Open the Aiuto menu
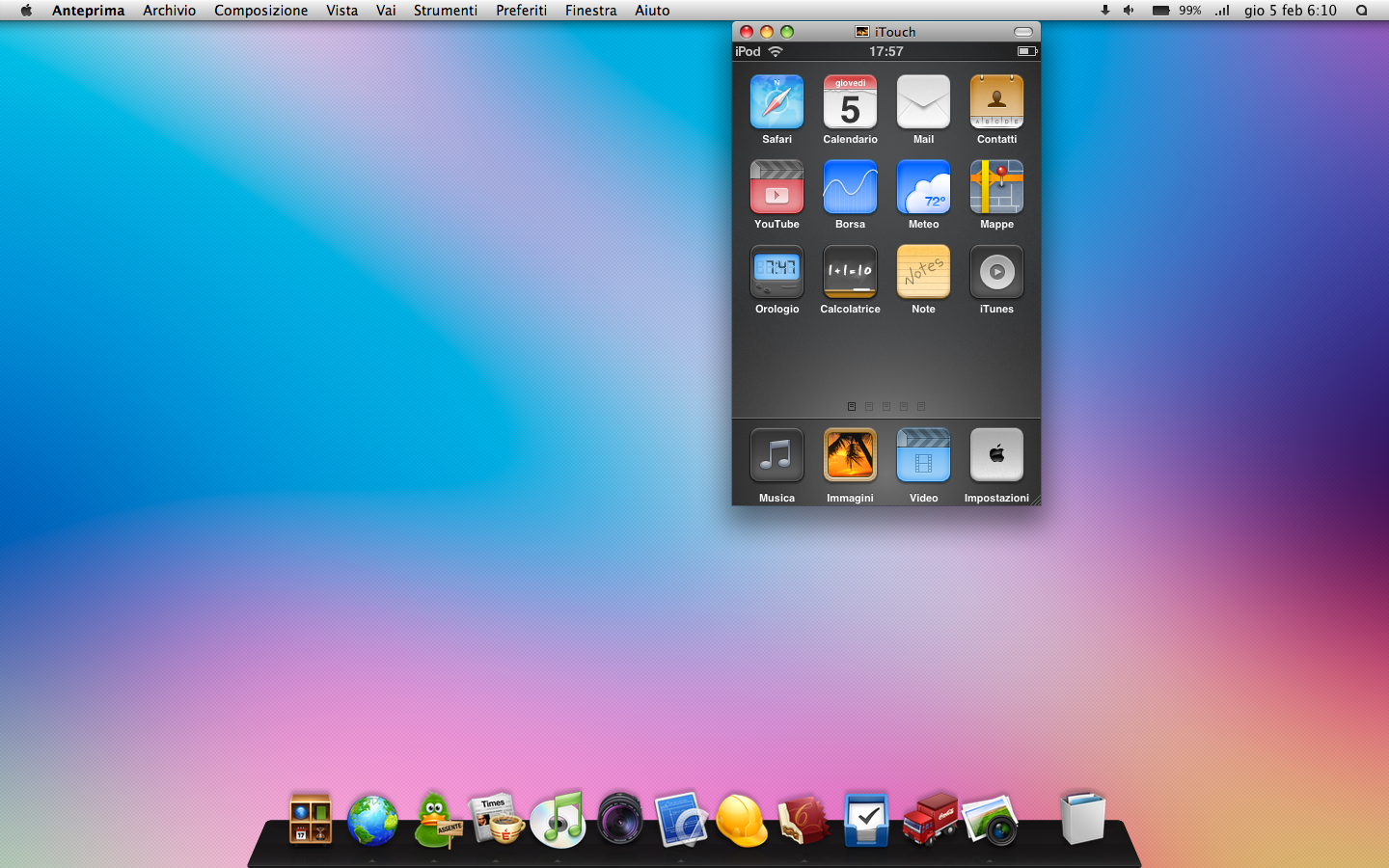 click(x=652, y=11)
